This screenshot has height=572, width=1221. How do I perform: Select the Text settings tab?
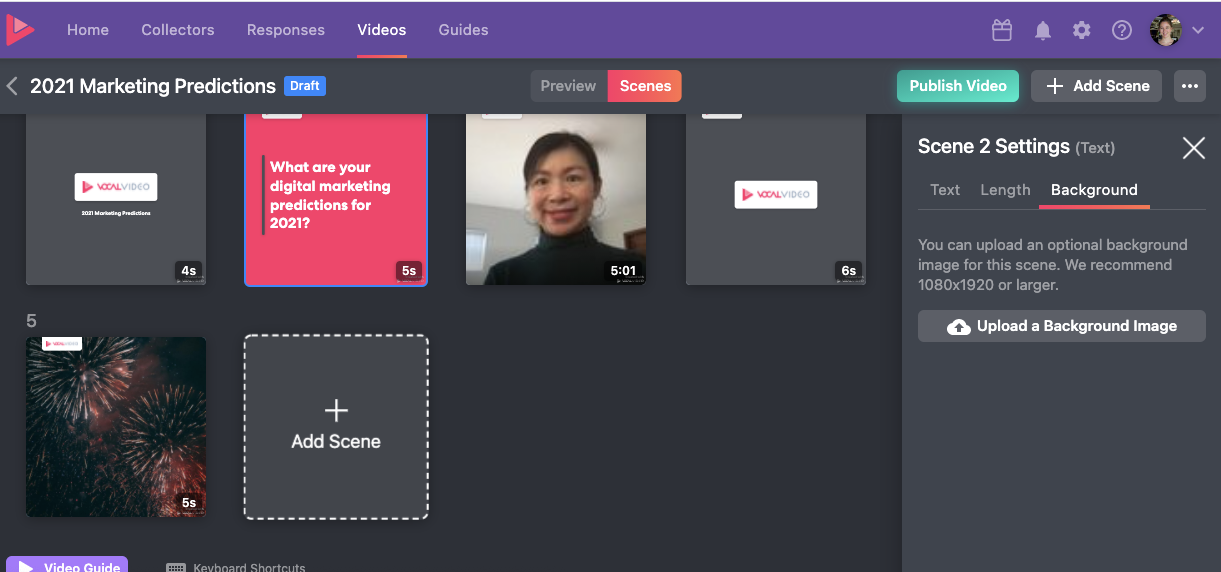coord(944,190)
